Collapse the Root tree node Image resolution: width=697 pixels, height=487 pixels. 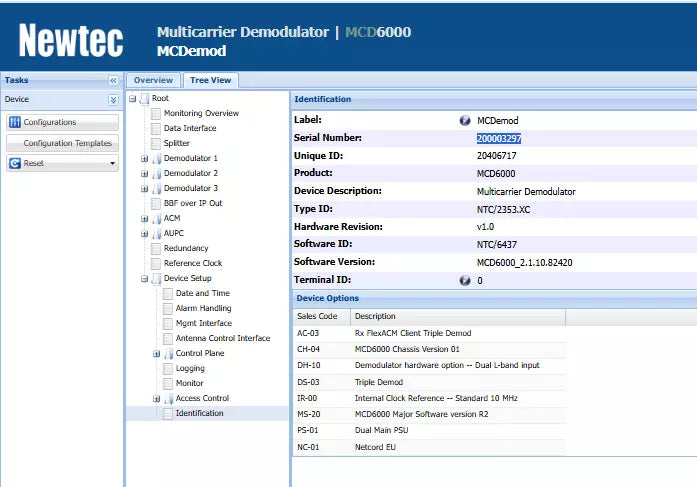click(x=132, y=99)
